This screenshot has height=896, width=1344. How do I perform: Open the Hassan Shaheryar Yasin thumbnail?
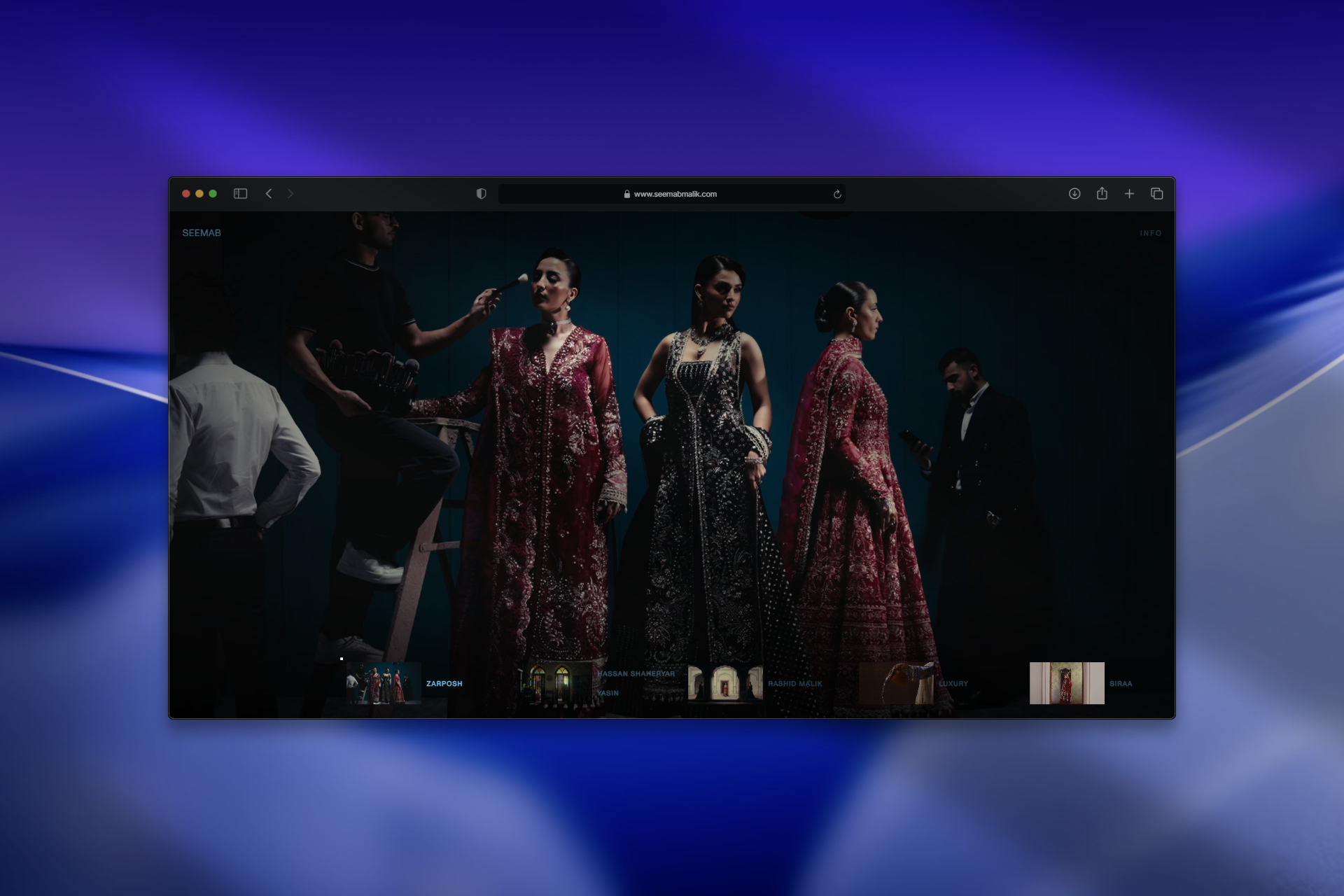point(554,683)
